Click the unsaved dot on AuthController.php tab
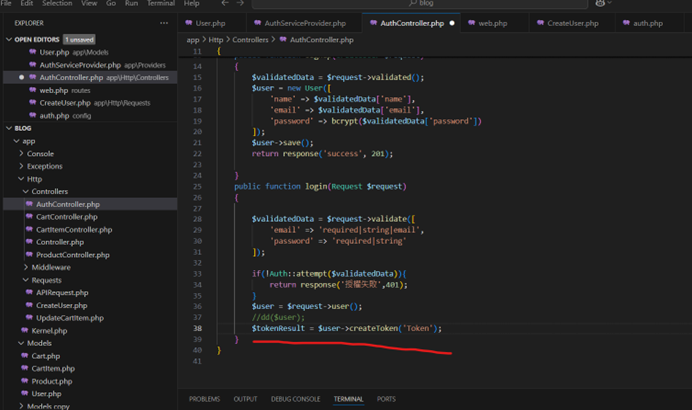This screenshot has width=692, height=410. tap(452, 22)
